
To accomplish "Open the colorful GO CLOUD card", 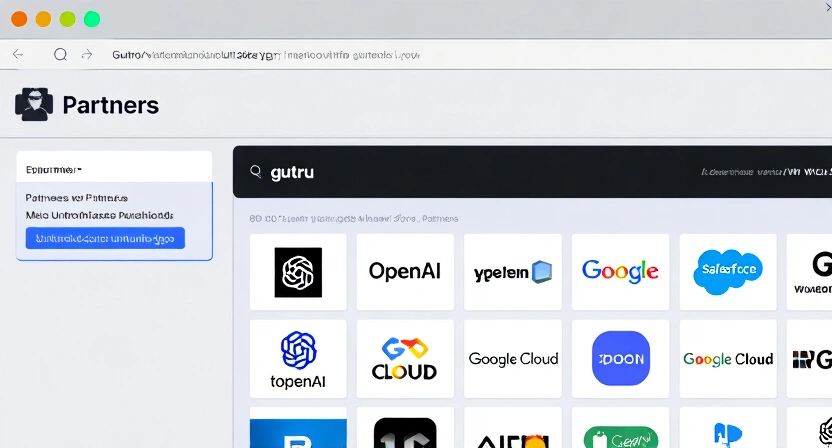I will tap(405, 359).
